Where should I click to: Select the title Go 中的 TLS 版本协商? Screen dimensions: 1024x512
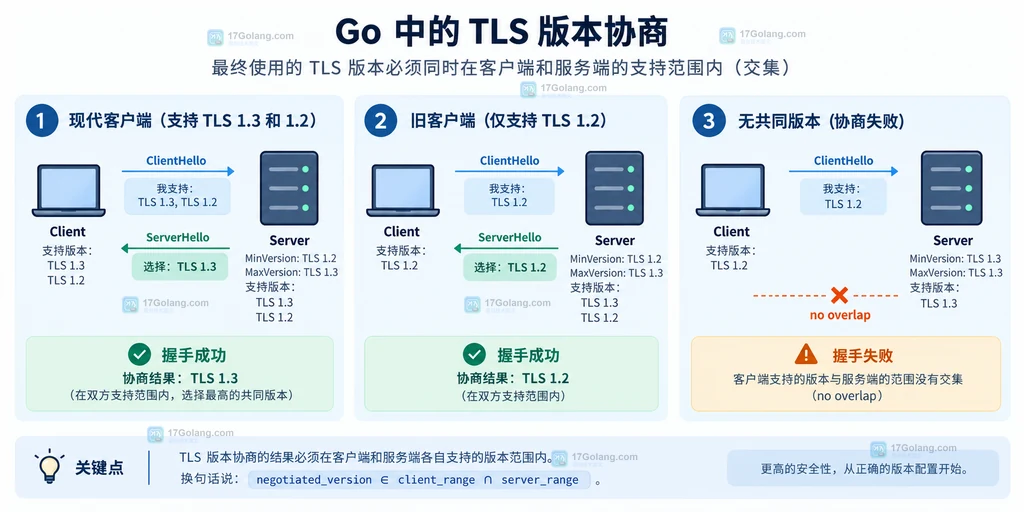coord(501,33)
